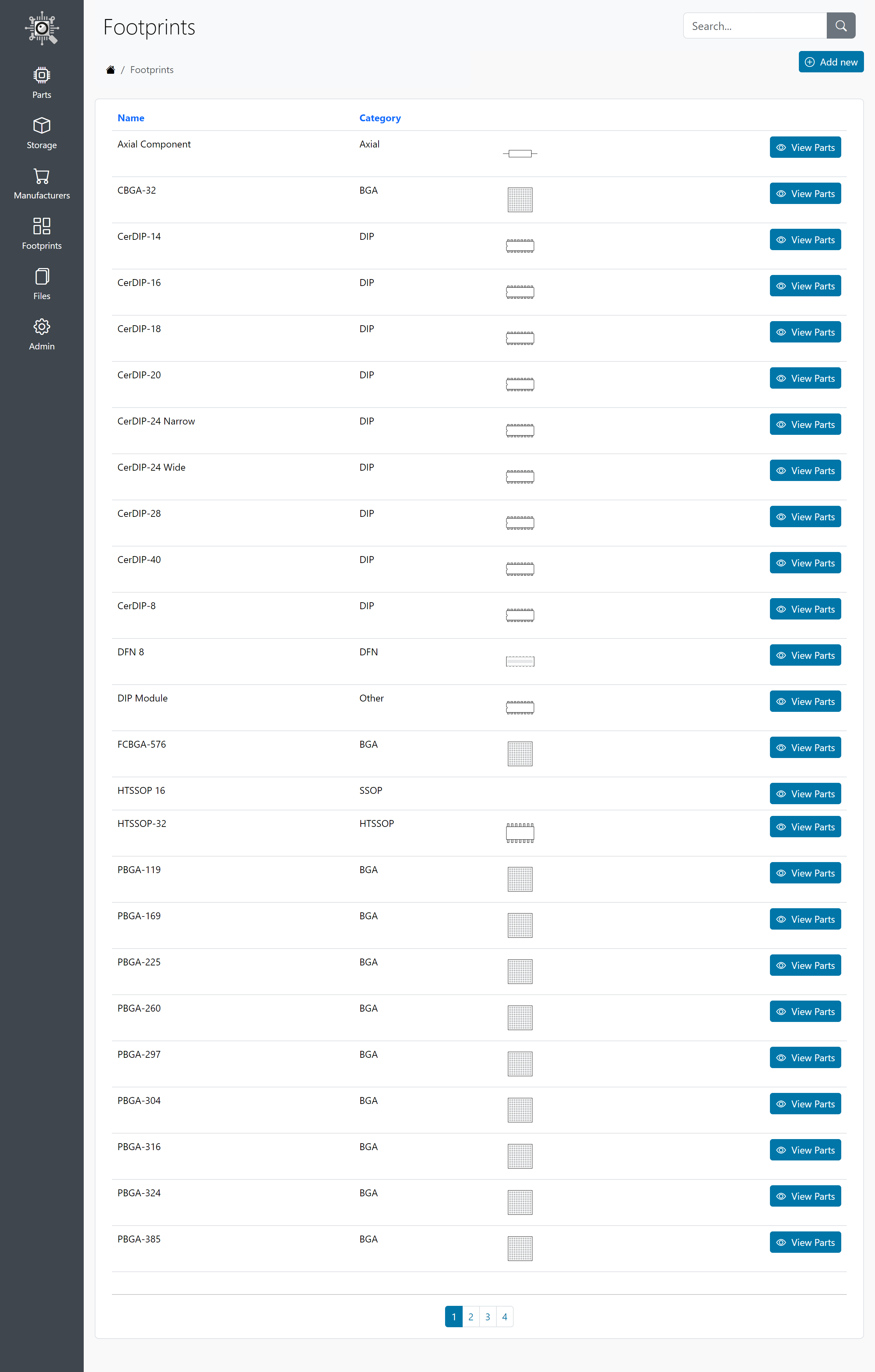875x1372 pixels.
Task: Focus the Search input field
Action: [x=754, y=25]
